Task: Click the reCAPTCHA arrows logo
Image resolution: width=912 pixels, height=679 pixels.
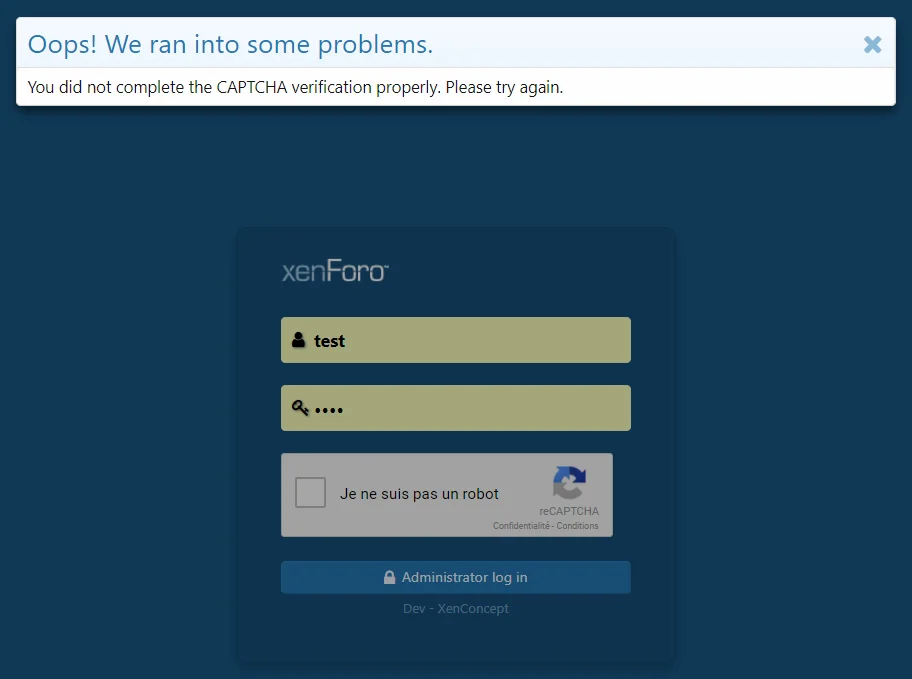Action: pos(569,483)
